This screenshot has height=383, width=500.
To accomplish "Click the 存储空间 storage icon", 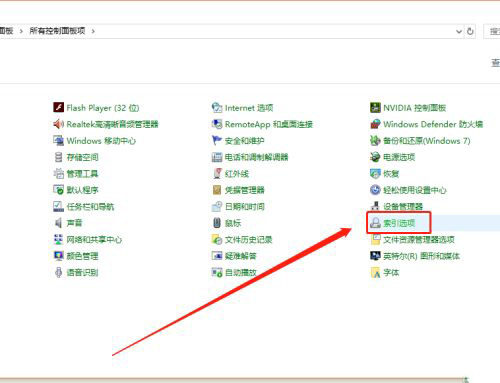I will point(58,157).
